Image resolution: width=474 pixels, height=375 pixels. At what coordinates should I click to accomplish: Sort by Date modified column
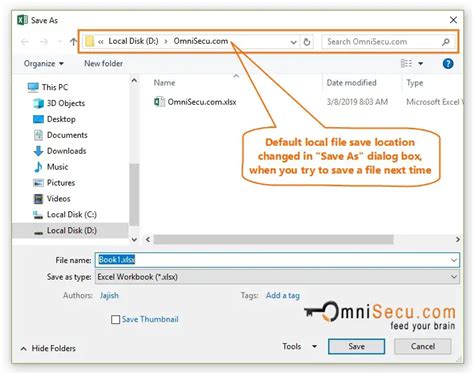351,83
